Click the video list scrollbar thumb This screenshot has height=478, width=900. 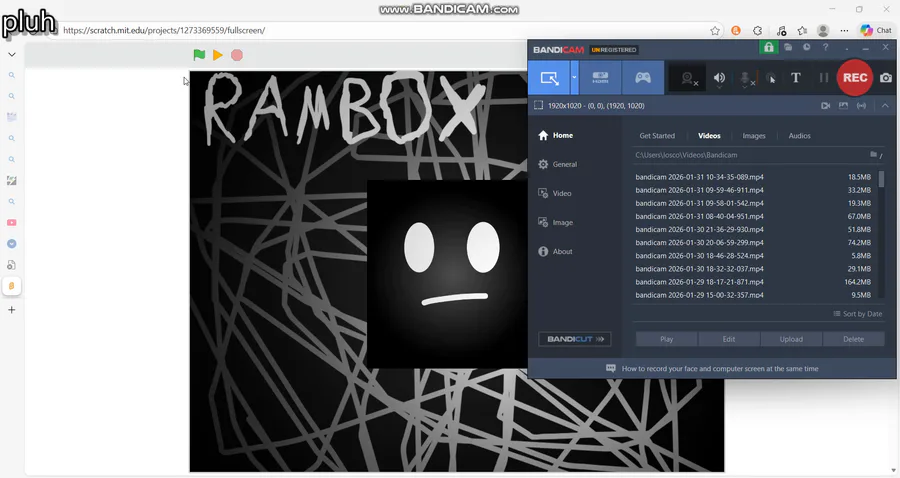pyautogui.click(x=881, y=179)
